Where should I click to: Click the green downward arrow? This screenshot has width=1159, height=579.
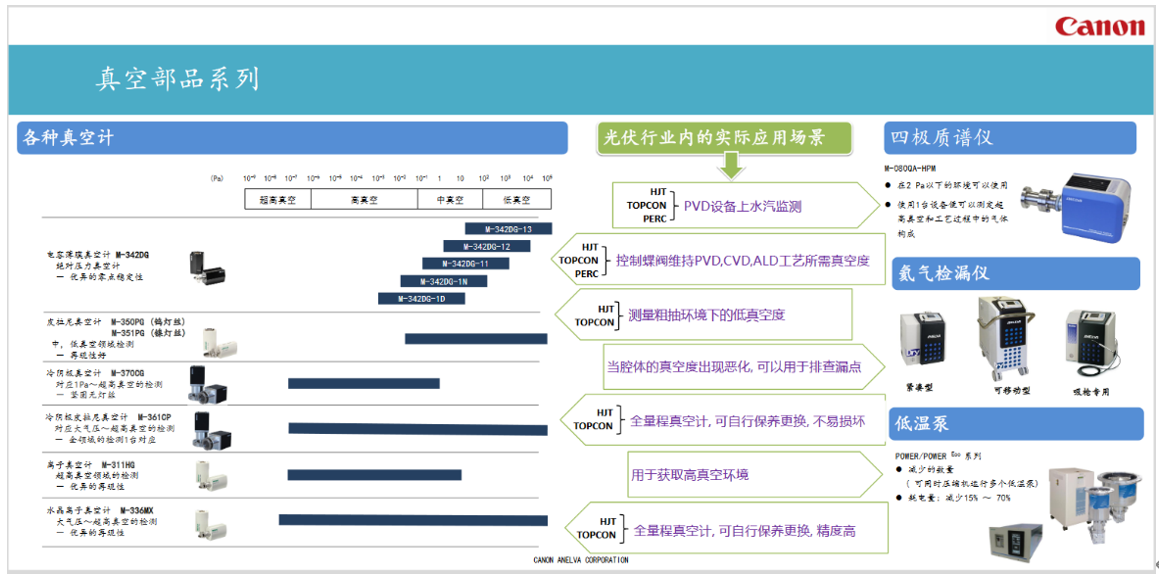point(732,167)
